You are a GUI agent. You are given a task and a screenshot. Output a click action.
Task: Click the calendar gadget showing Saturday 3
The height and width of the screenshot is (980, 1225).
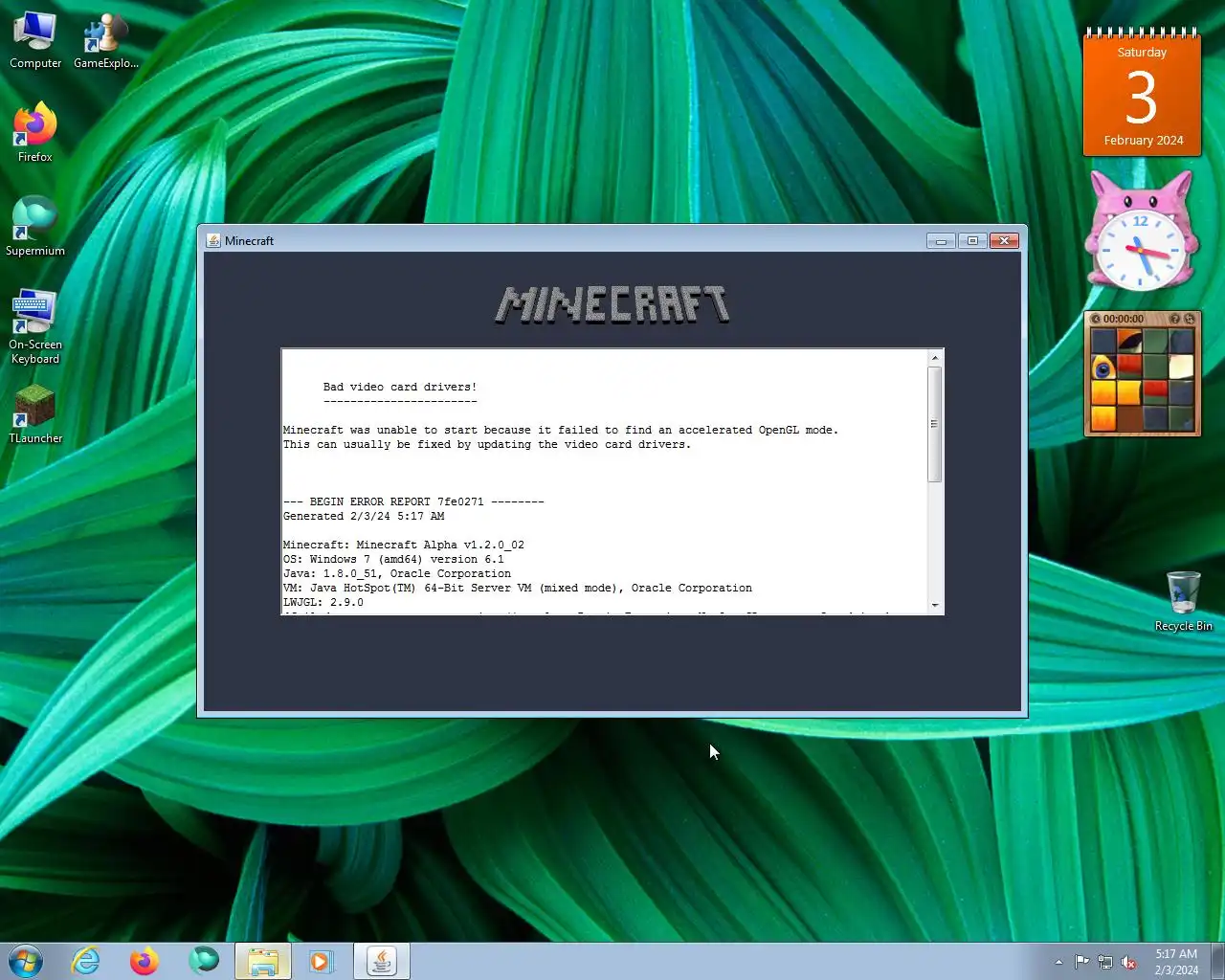point(1142,93)
